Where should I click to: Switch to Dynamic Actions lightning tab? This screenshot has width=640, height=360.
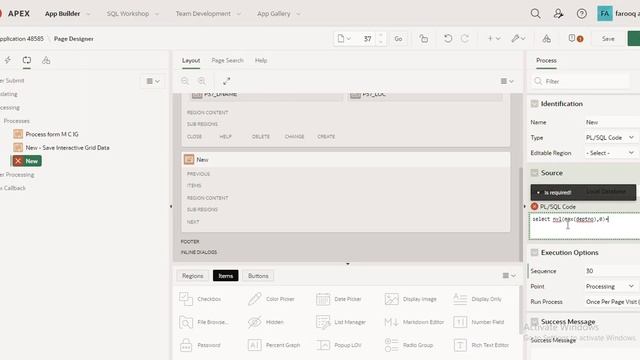[x=8, y=60]
